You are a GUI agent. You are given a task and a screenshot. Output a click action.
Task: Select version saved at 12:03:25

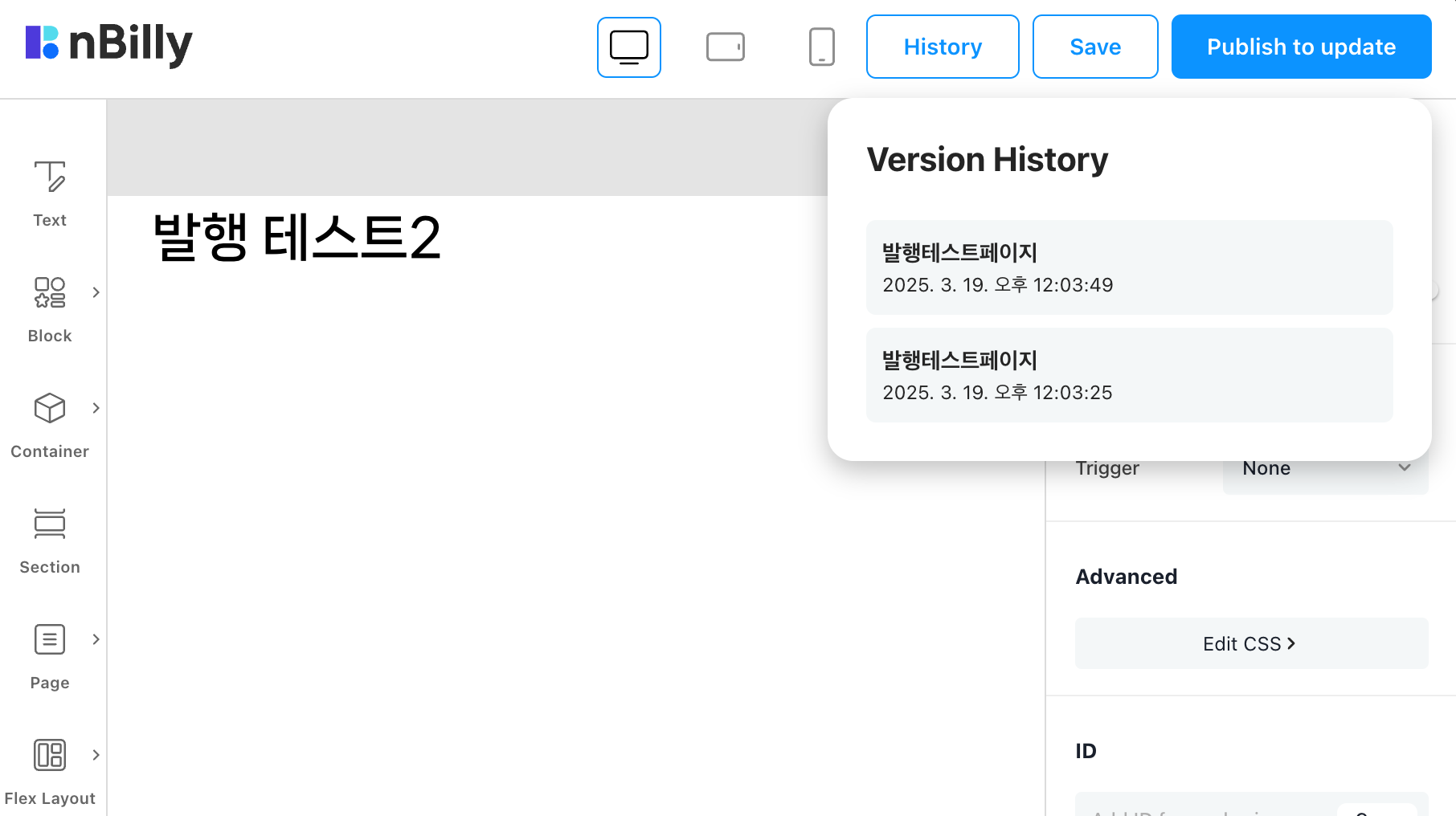click(1129, 375)
